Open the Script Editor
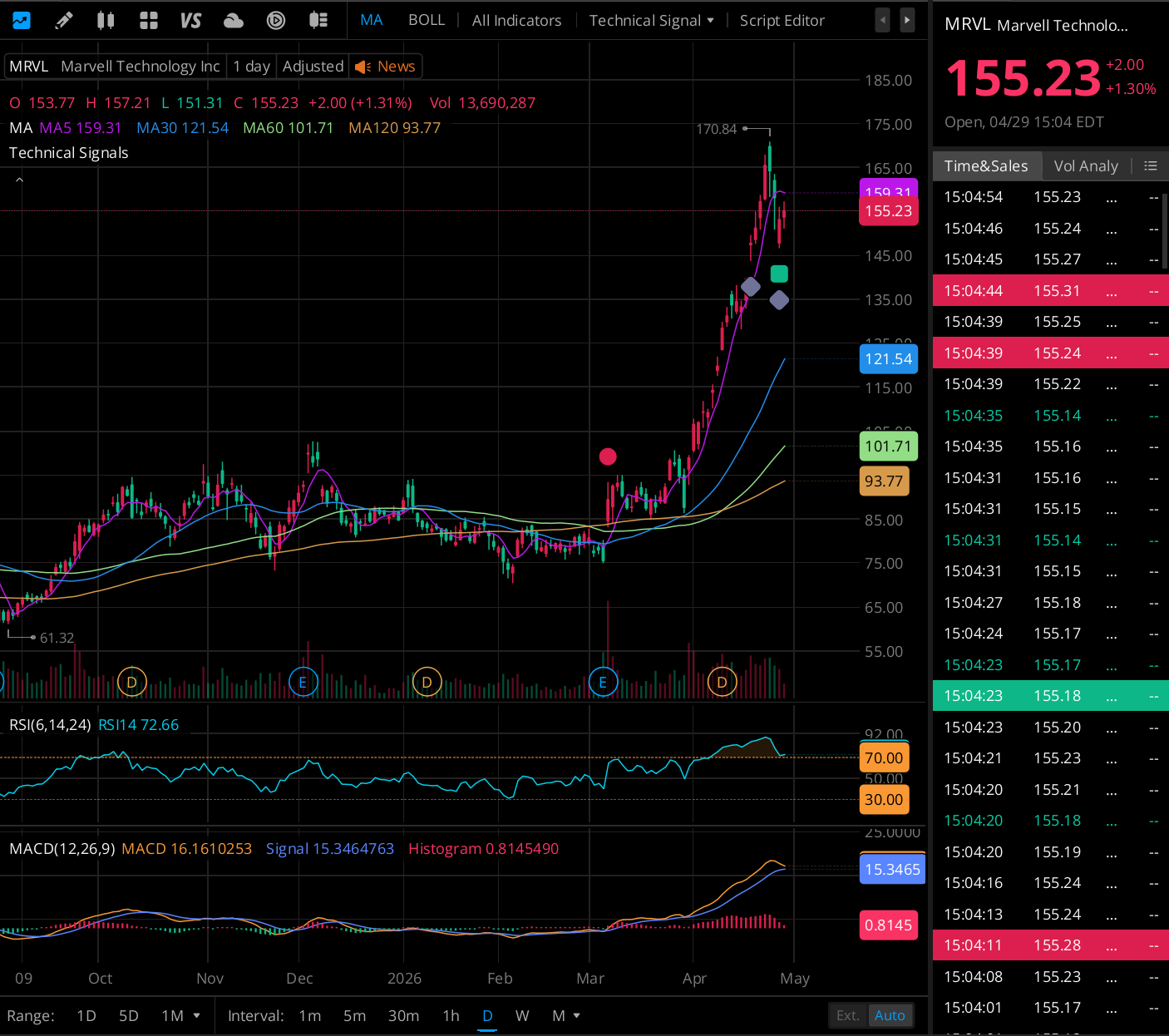 [x=782, y=20]
